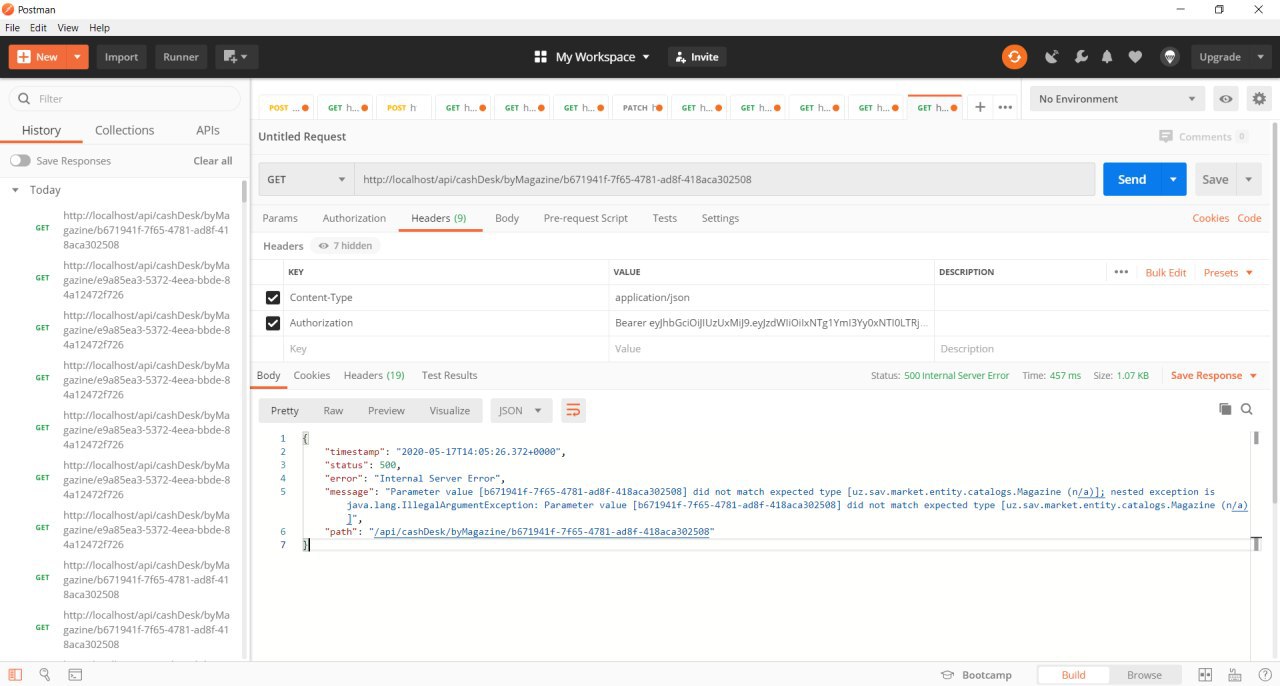Click the Send button

click(1132, 179)
